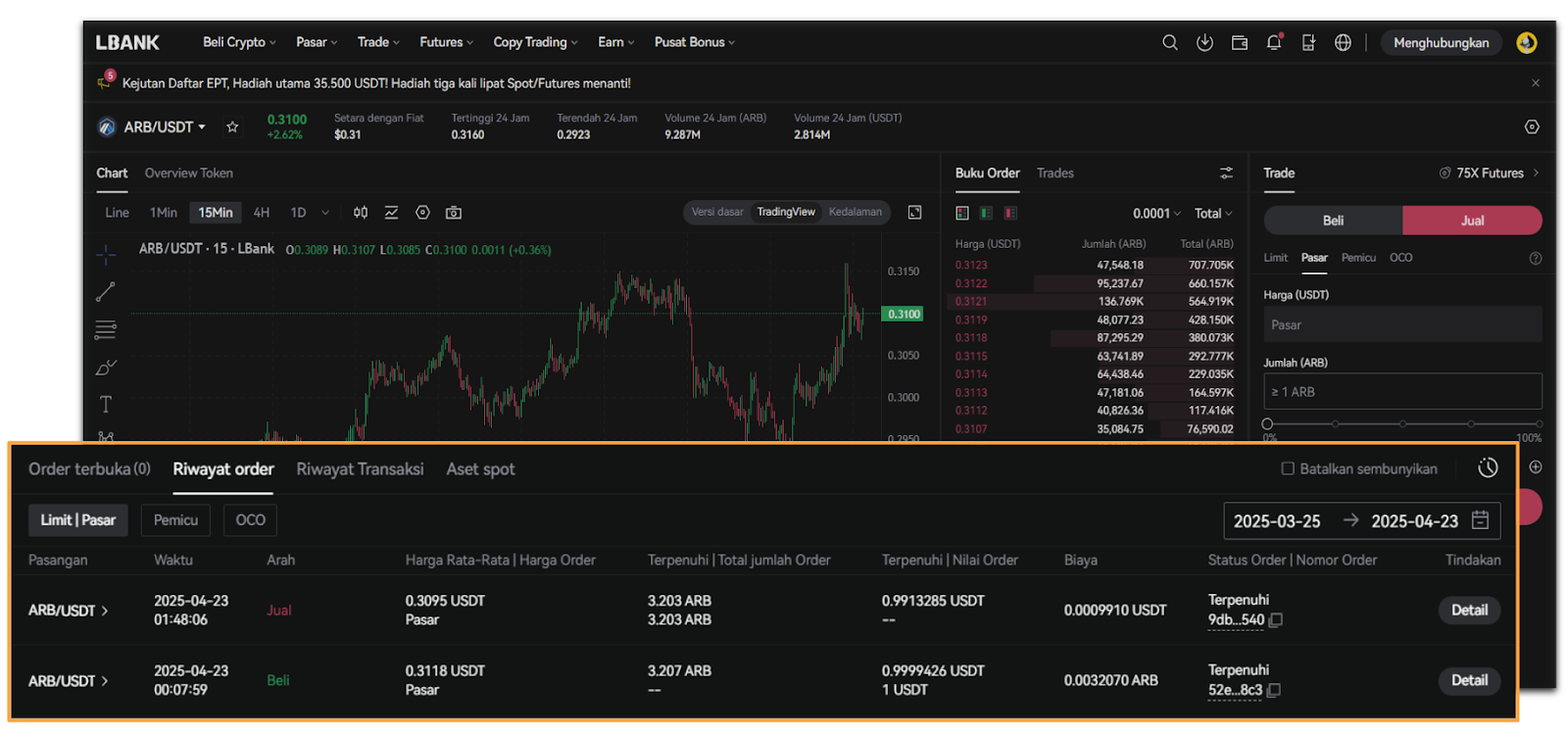Select the brush drawing tool
The height and width of the screenshot is (737, 1568).
(x=106, y=368)
